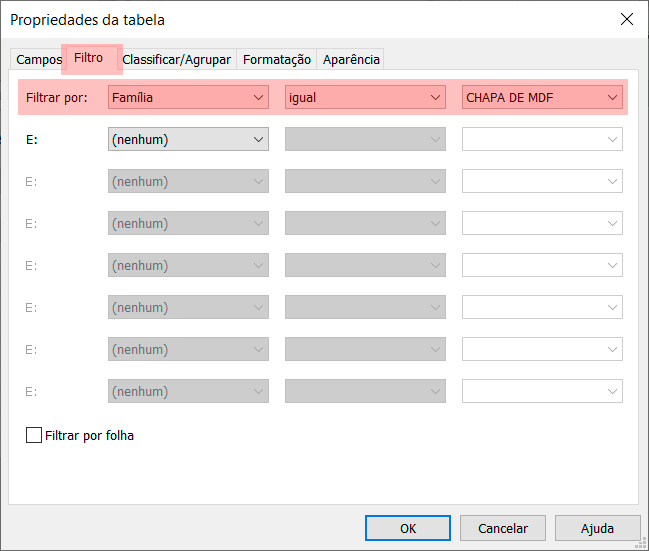
Task: Click the dropdown arrow beside Família
Action: (x=259, y=98)
